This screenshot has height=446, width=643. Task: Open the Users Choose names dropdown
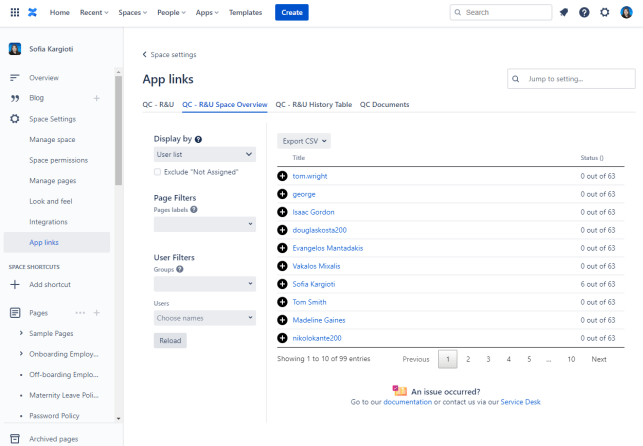pos(205,318)
